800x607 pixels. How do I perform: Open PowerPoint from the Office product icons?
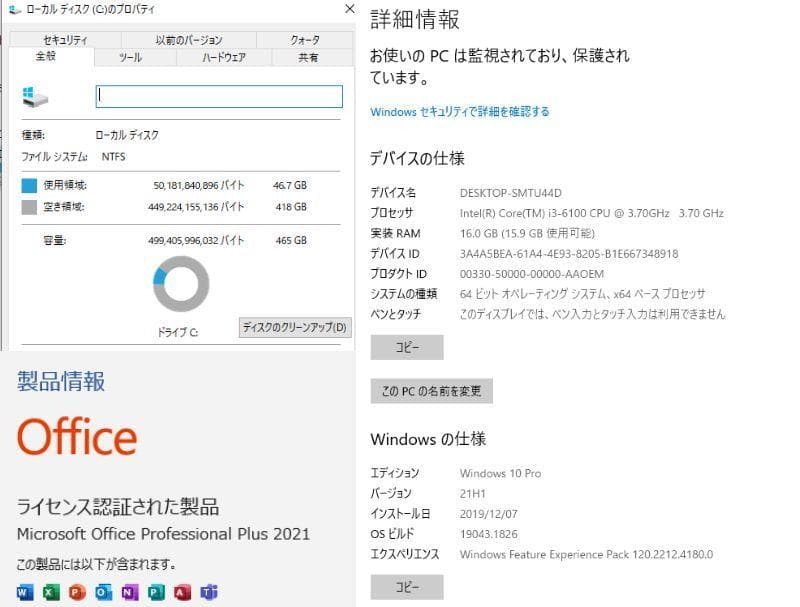[x=76, y=595]
